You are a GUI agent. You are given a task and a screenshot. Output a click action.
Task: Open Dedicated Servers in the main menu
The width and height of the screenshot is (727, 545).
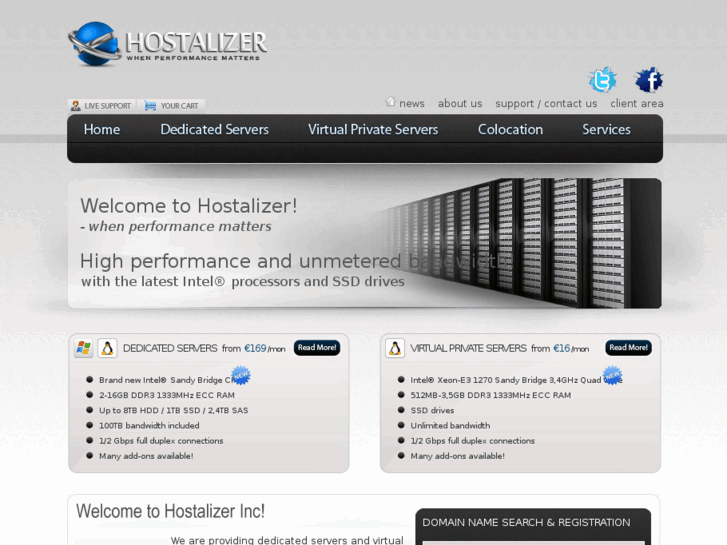(215, 129)
